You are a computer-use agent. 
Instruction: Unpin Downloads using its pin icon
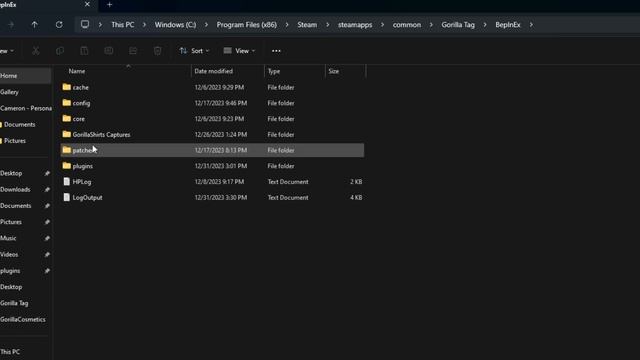[x=47, y=190]
